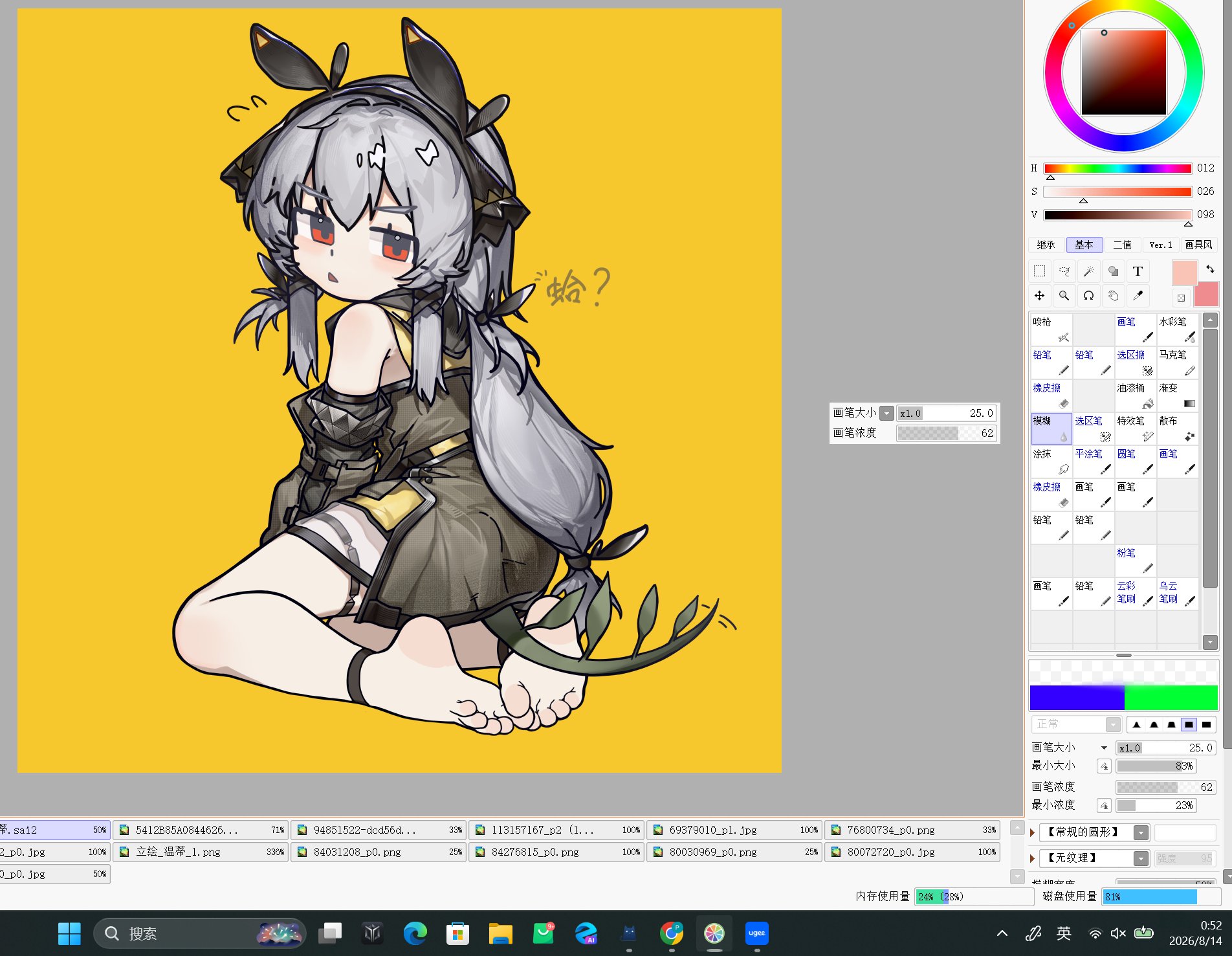
Task: Toggle the transparent color checkerboard button
Action: click(1181, 298)
